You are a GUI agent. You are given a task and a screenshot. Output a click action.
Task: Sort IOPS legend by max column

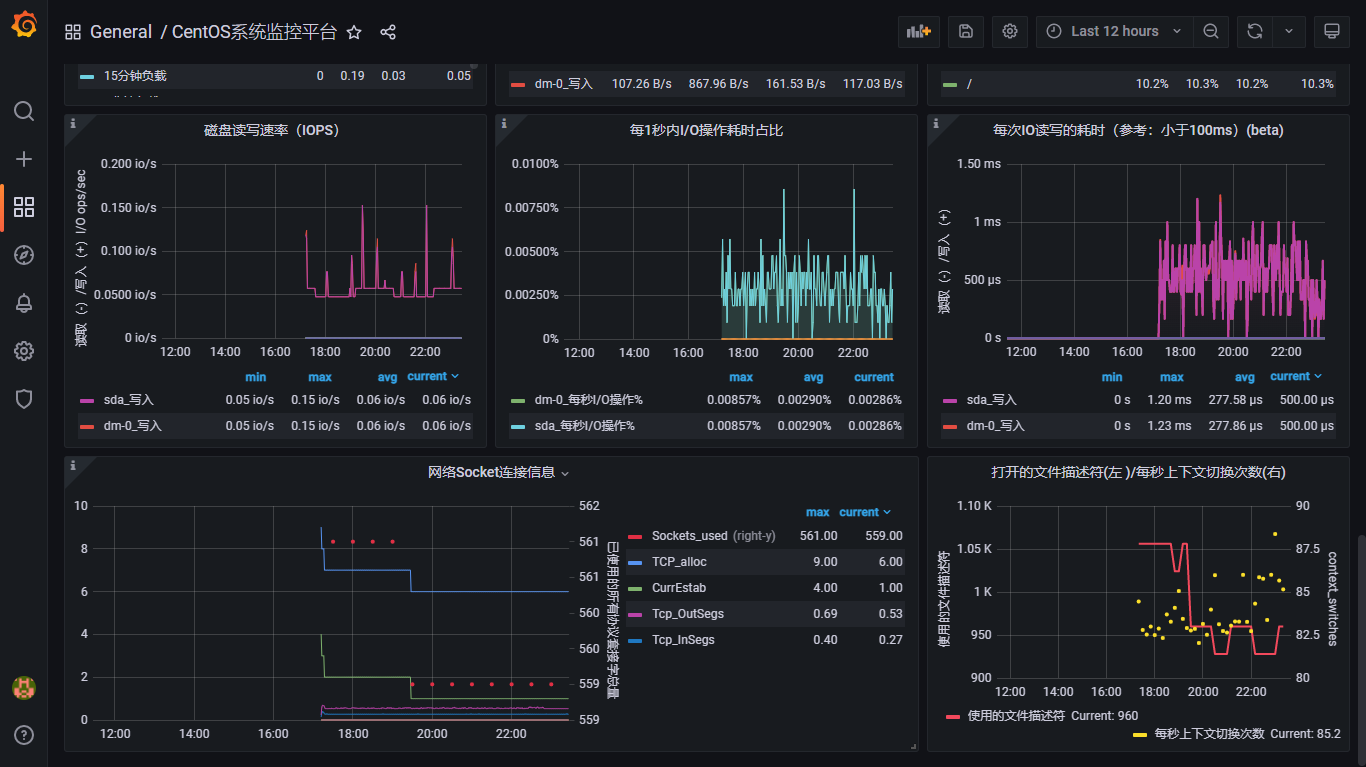tap(320, 377)
